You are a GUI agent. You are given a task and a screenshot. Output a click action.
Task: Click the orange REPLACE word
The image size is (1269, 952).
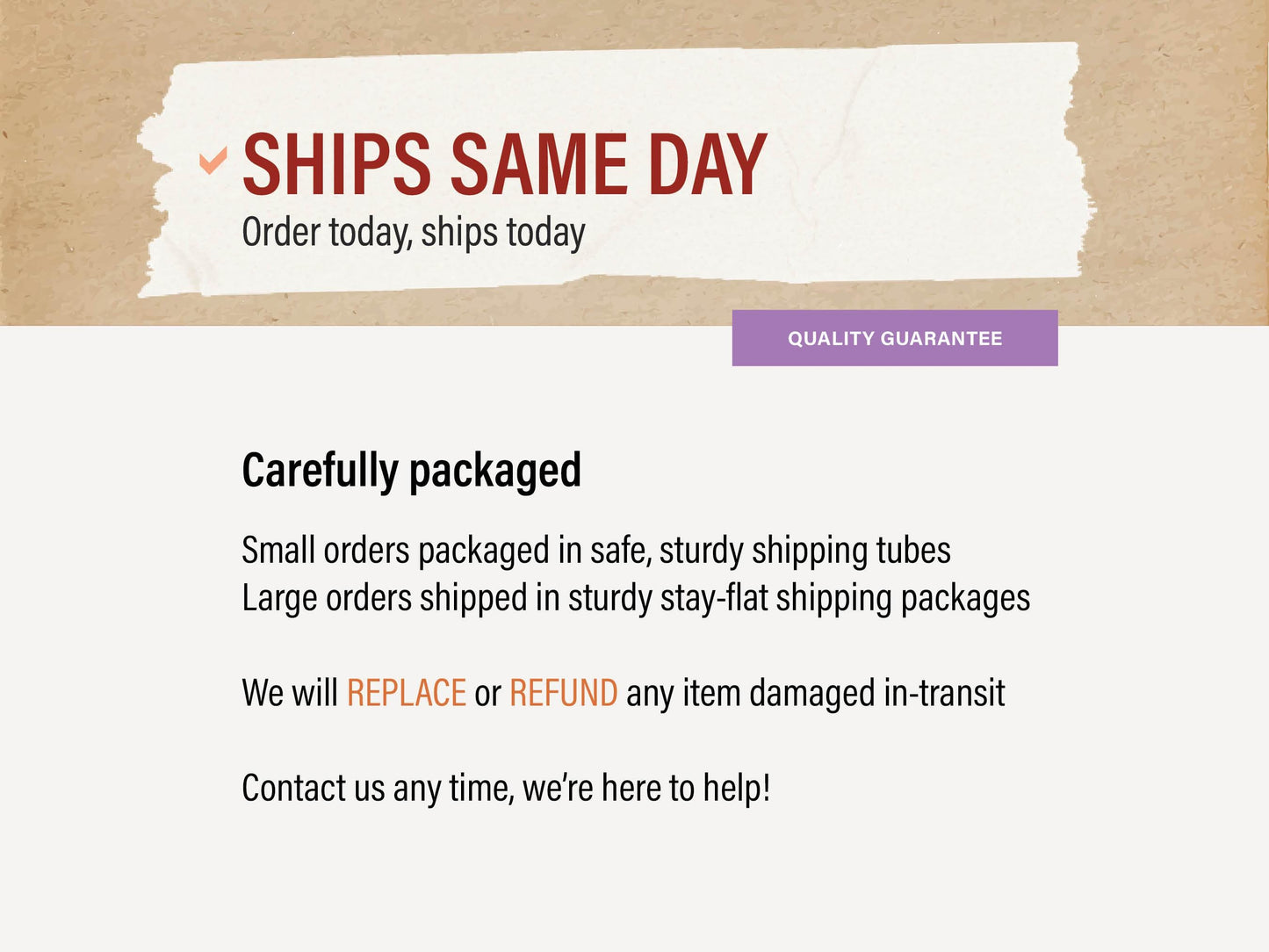click(x=406, y=693)
